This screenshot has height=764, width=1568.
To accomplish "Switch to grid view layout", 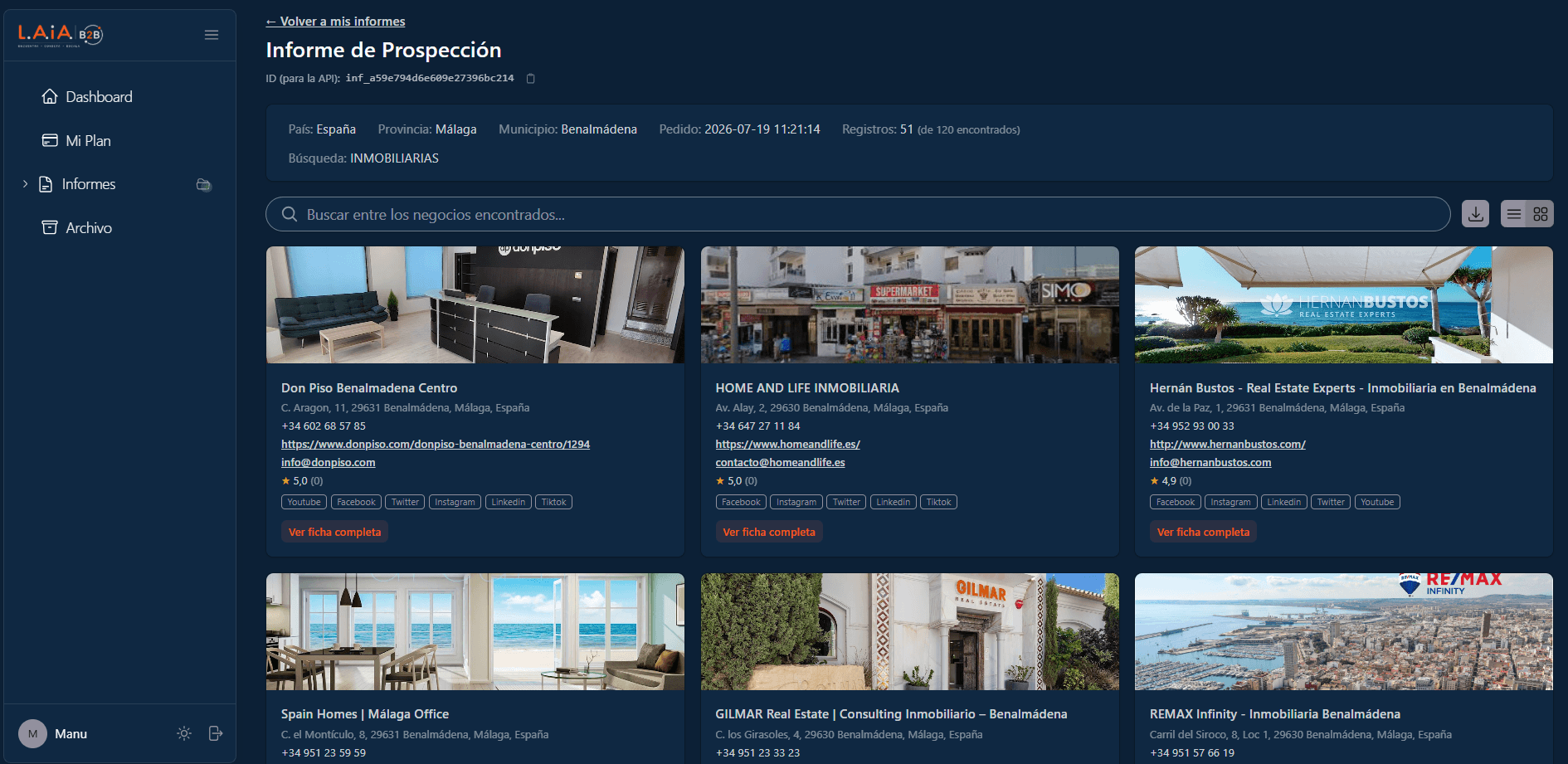I will [1541, 214].
